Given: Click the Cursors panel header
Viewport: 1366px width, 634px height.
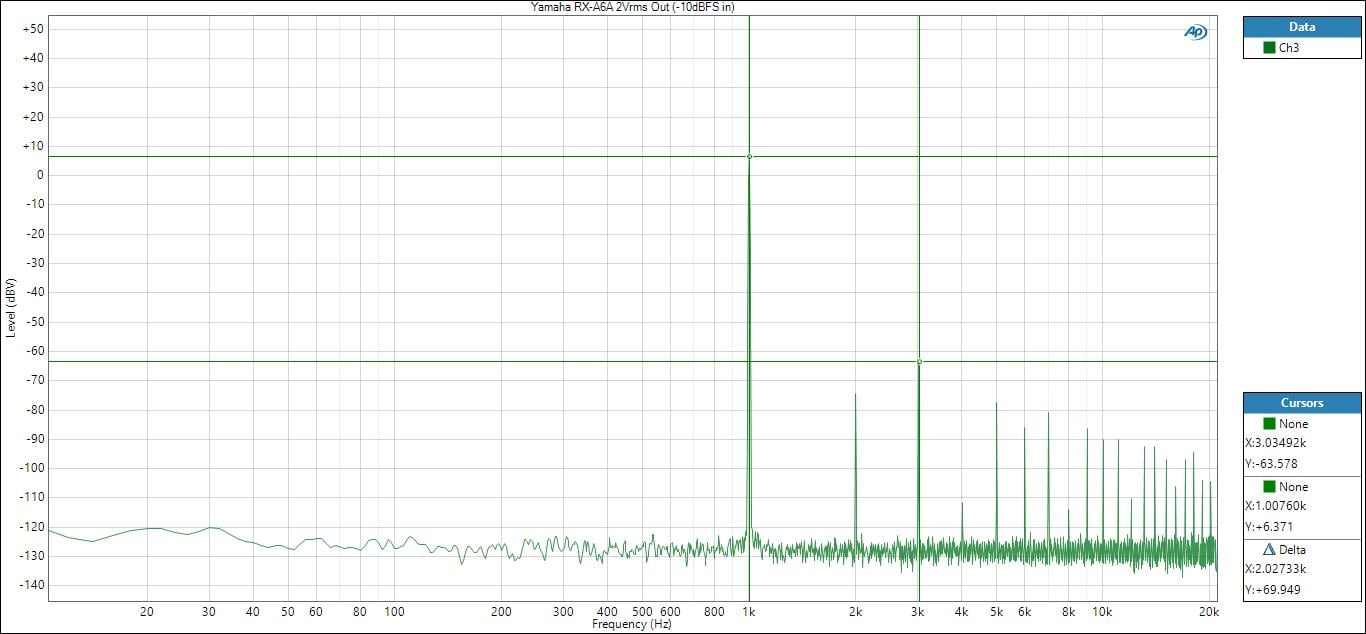Looking at the screenshot, I should (1302, 403).
